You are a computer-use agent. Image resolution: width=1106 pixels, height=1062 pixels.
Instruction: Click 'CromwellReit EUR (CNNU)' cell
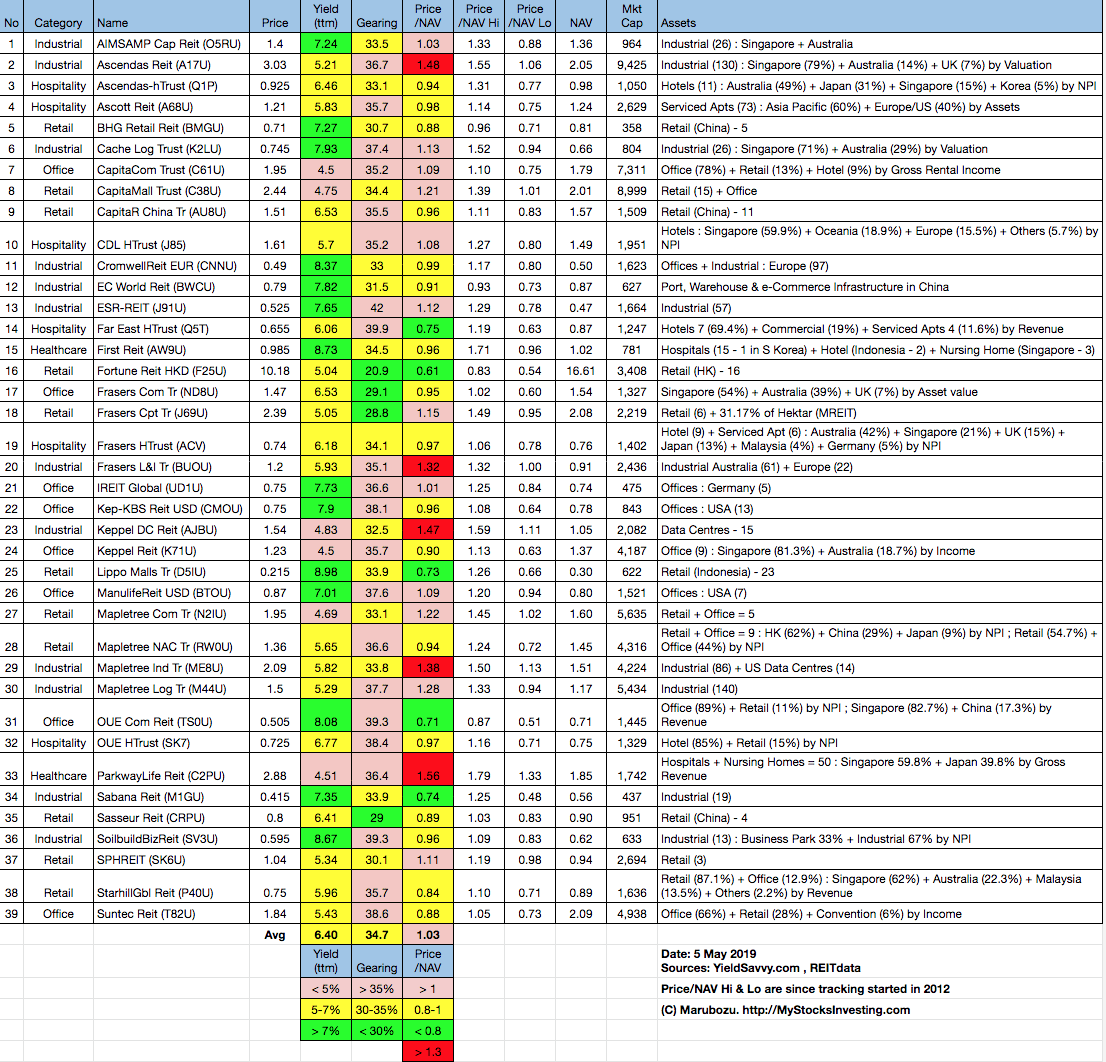click(x=171, y=266)
